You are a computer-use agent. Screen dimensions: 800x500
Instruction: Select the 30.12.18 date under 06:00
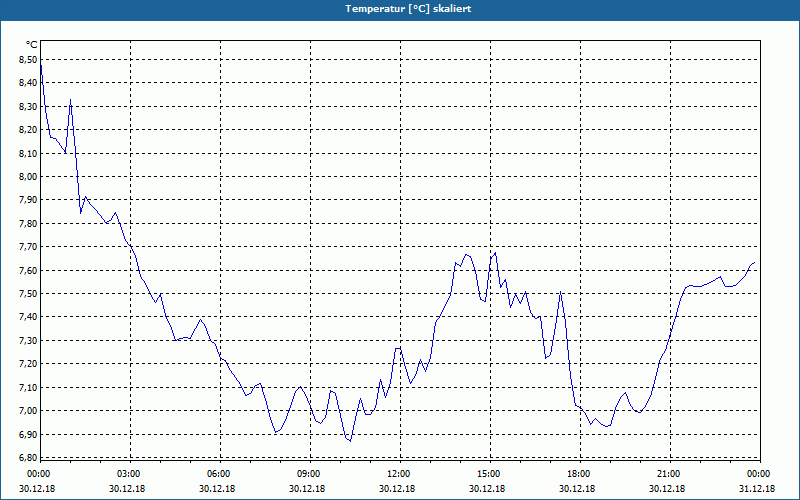217,488
